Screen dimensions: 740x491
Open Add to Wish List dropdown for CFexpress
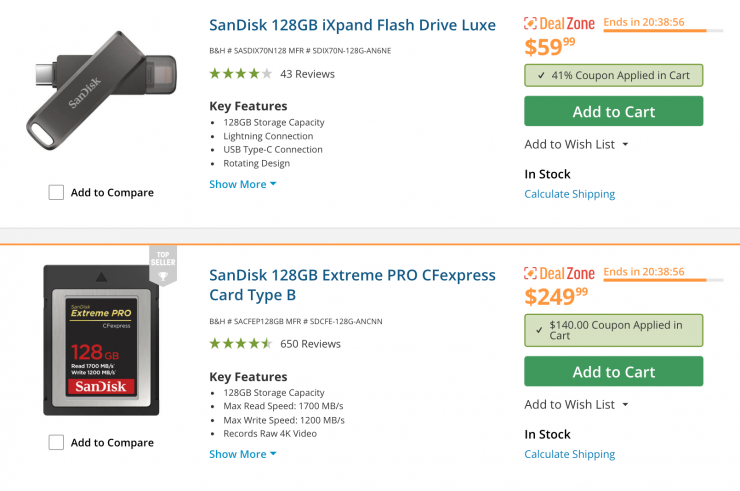tap(576, 404)
